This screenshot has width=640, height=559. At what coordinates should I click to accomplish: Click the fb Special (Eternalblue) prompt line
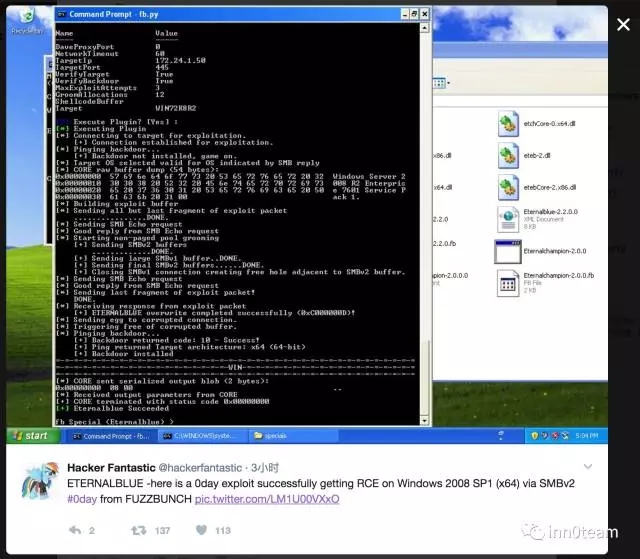tap(115, 421)
